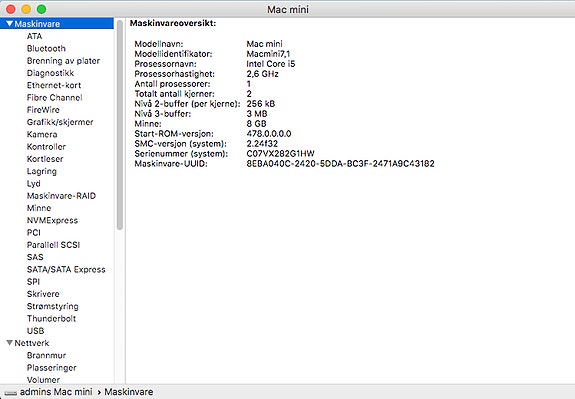
Task: Select Kontroller in the sidebar
Action: (46, 147)
